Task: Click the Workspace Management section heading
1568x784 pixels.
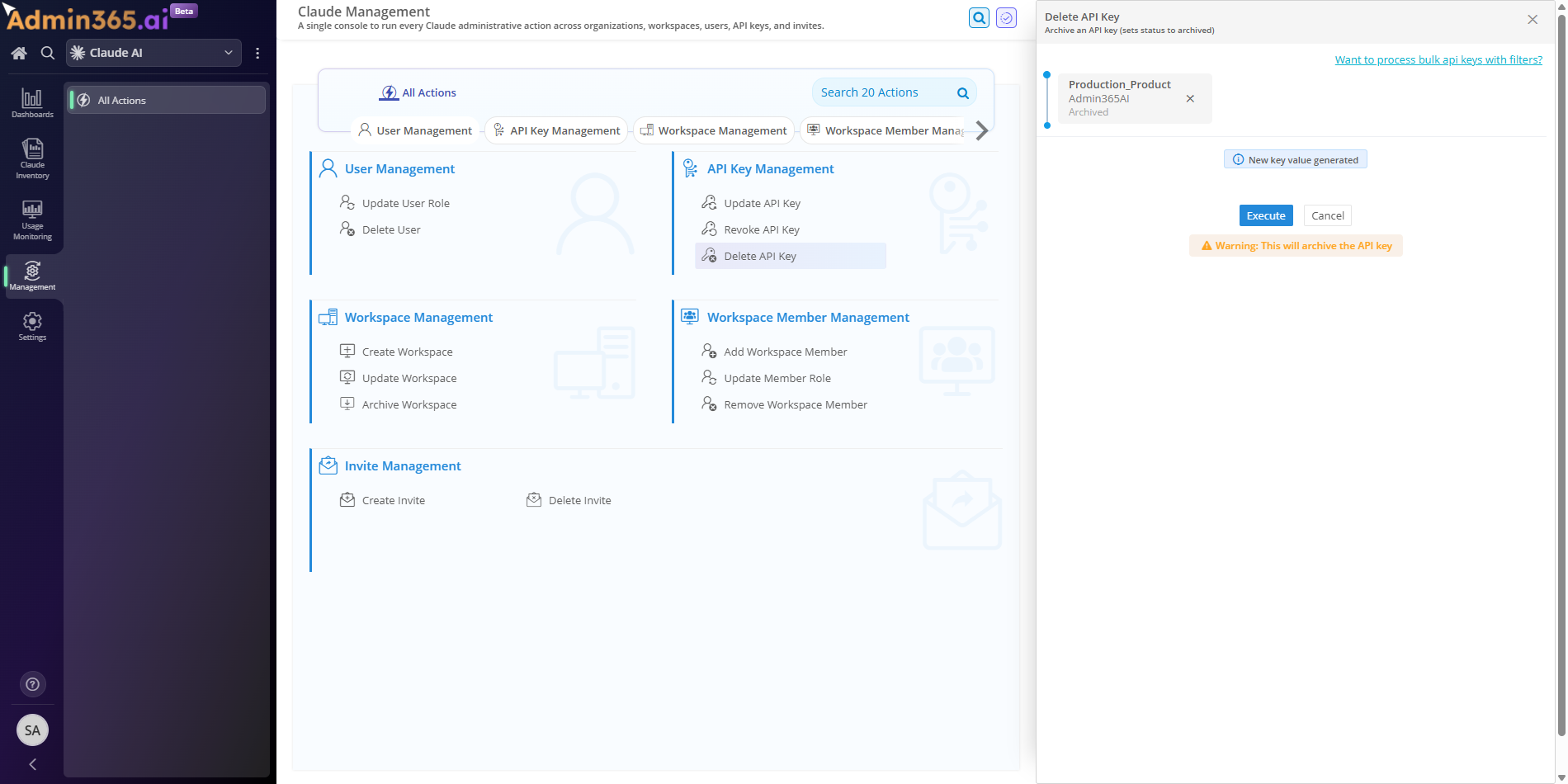Action: pyautogui.click(x=418, y=317)
